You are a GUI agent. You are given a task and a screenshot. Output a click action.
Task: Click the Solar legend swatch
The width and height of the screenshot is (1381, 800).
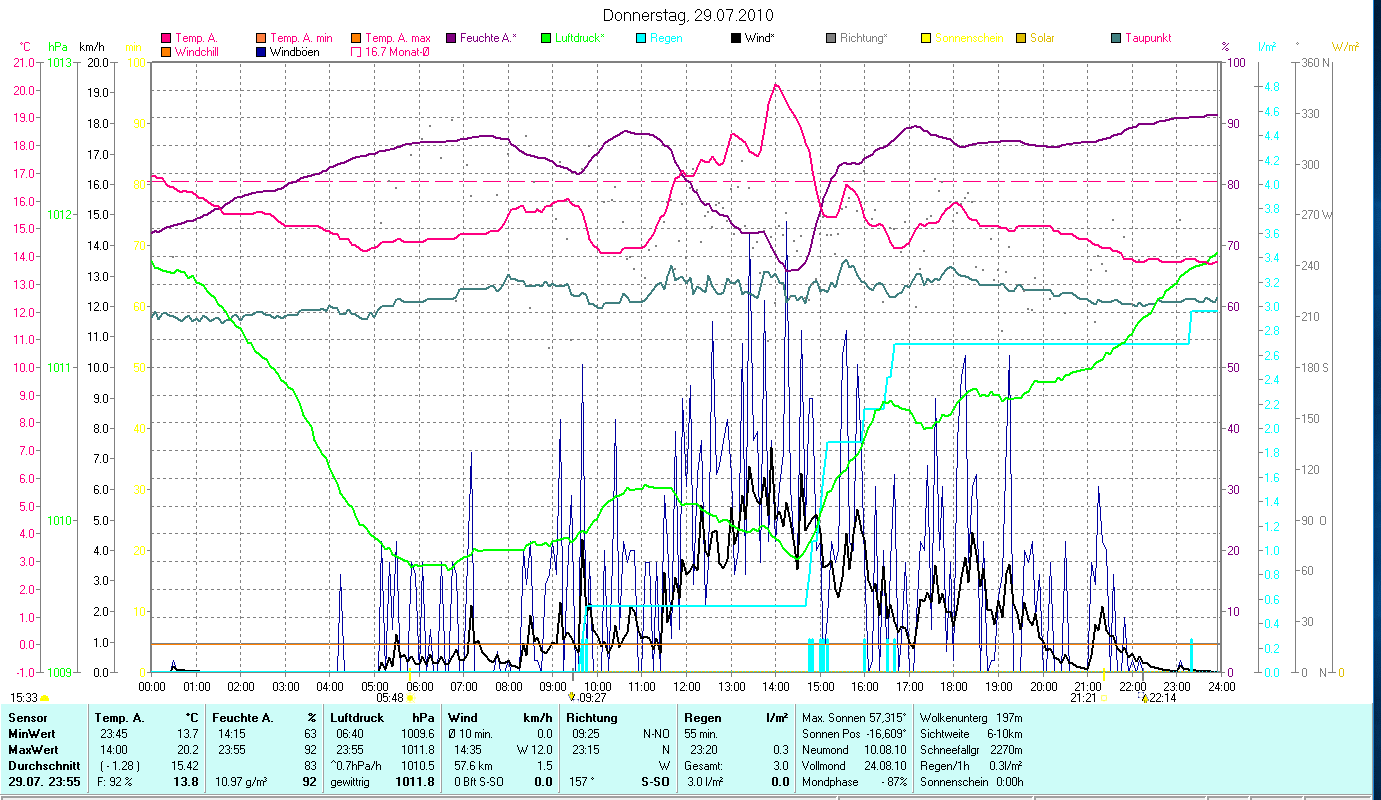[x=1021, y=38]
